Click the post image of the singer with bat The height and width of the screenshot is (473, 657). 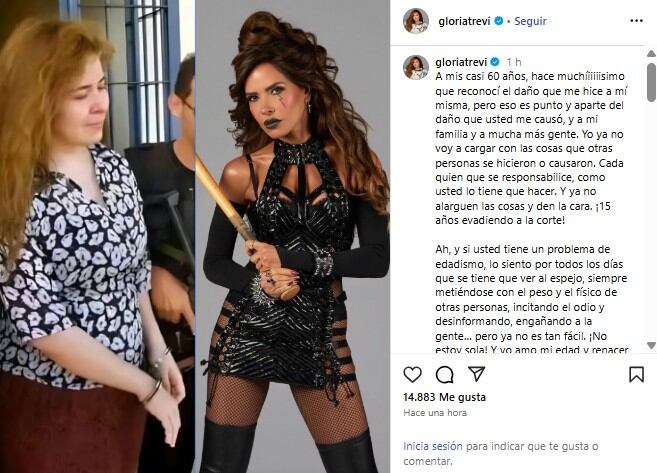point(292,236)
